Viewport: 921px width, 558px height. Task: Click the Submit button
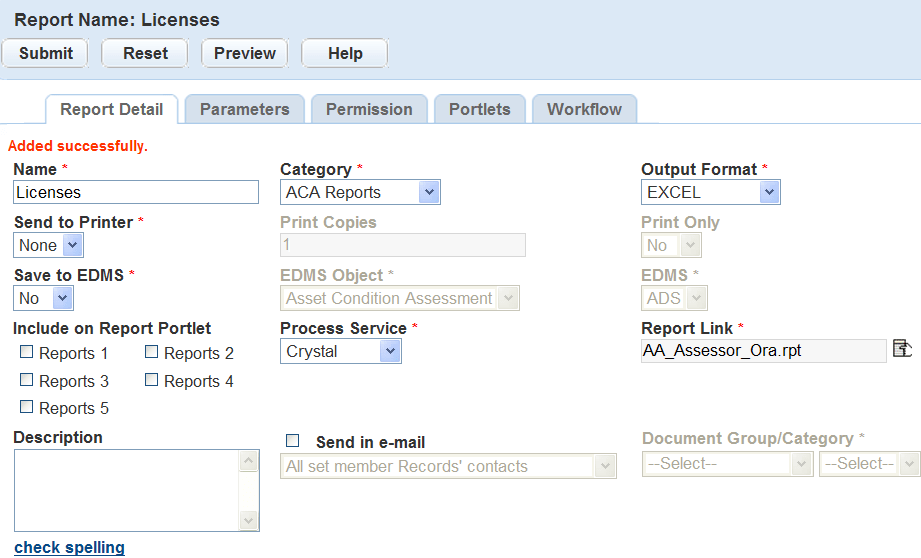pyautogui.click(x=46, y=54)
